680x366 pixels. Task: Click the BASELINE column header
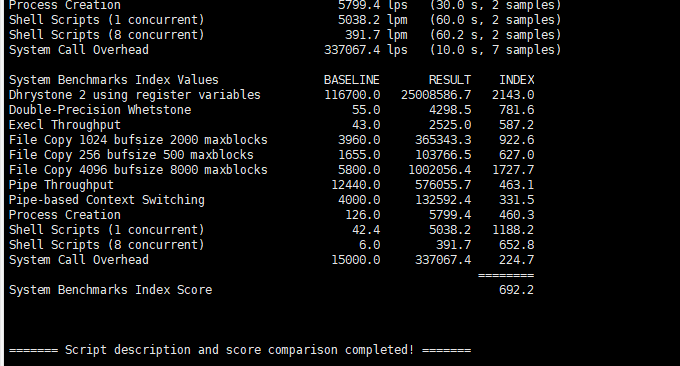tap(352, 80)
